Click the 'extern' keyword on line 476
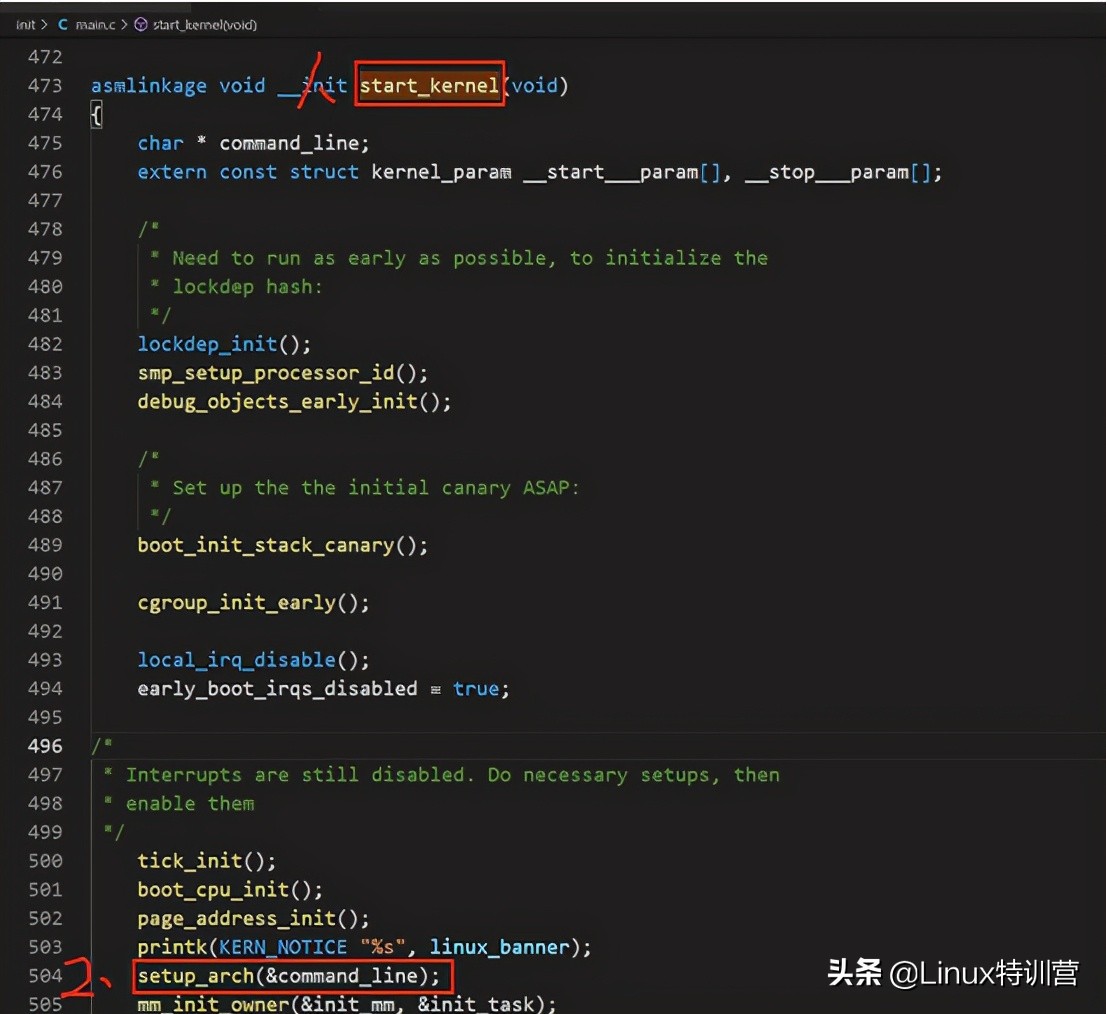1106x1014 pixels. 172,172
